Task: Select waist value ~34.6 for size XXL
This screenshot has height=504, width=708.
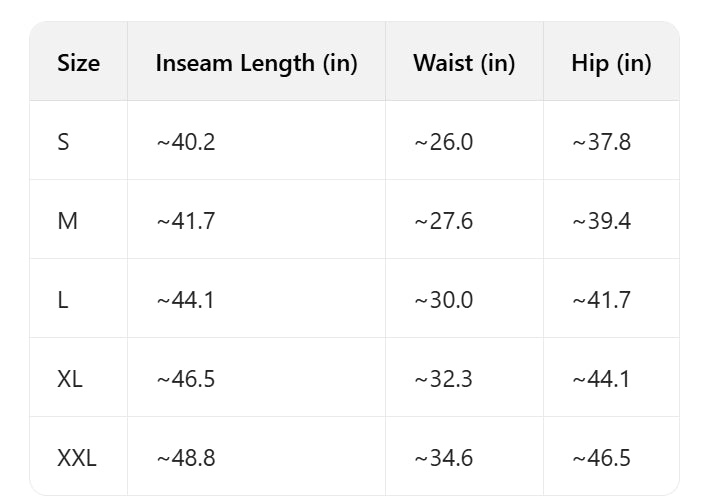Action: tap(443, 458)
